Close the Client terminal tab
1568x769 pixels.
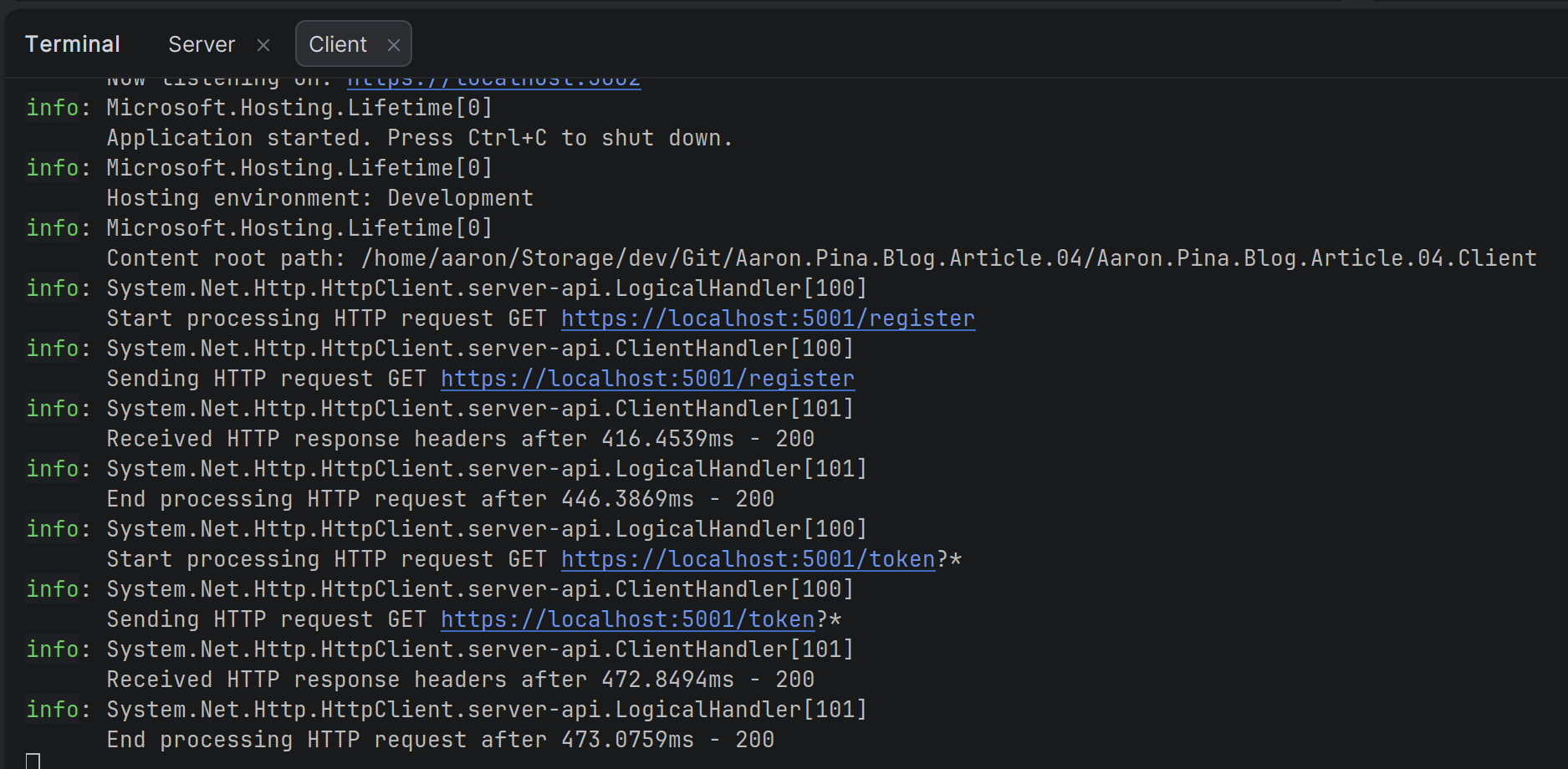tap(394, 45)
